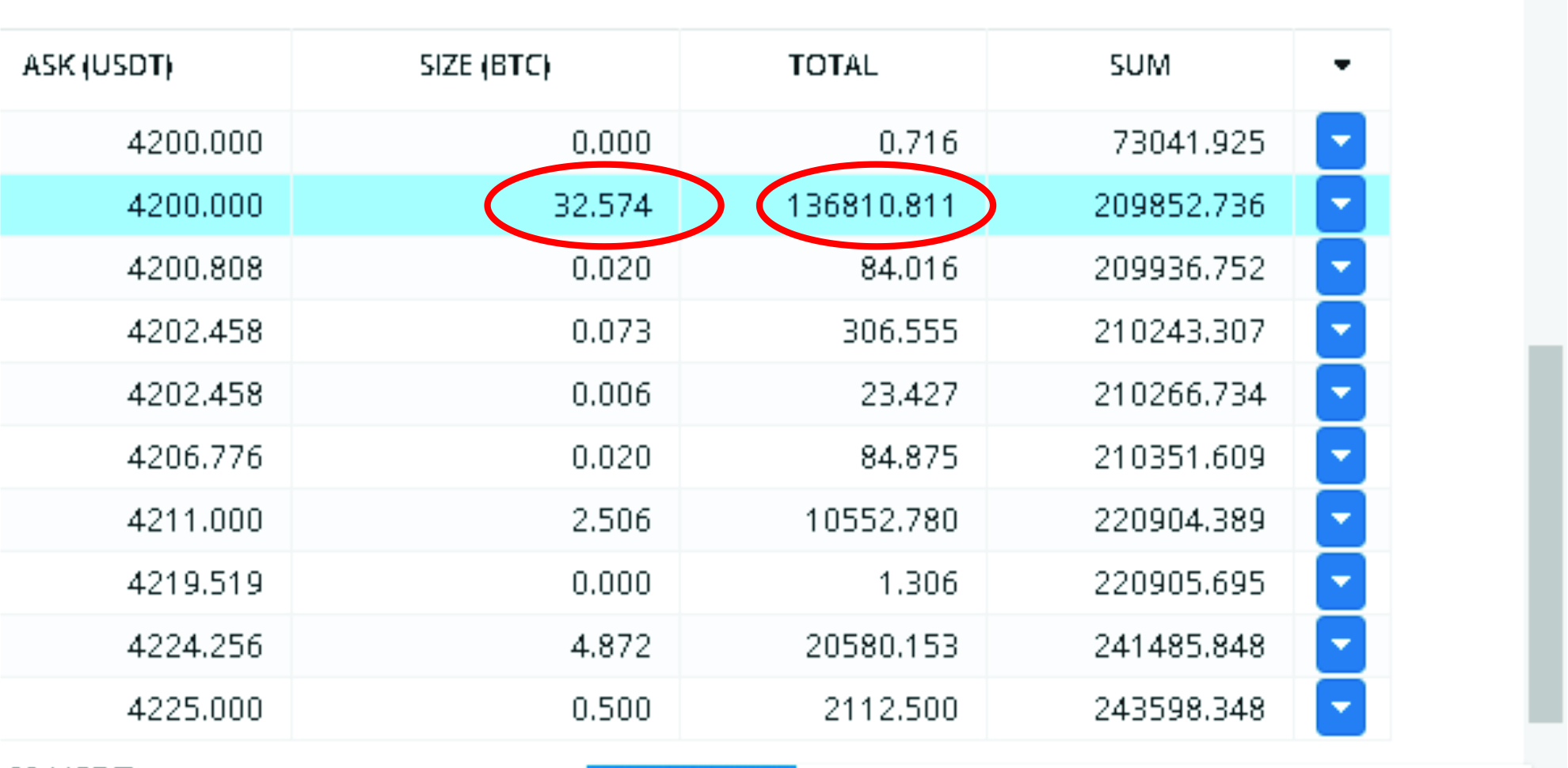The width and height of the screenshot is (1568, 768).
Task: Select the total value 1.306
Action: click(x=919, y=583)
